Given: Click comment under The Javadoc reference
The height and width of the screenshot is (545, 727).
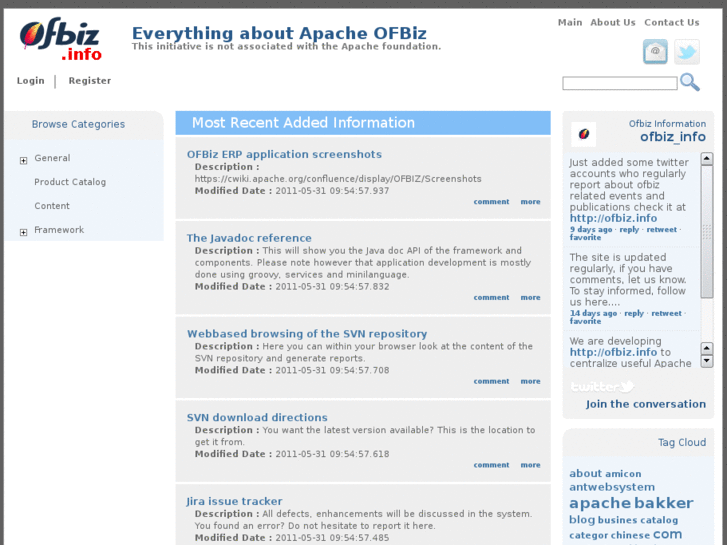Looking at the screenshot, I should point(491,297).
